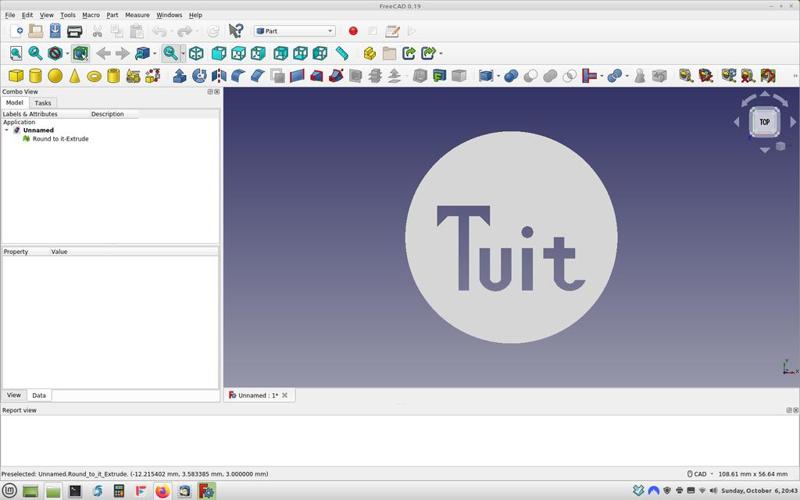
Task: Start macro recording with the red circle
Action: tap(353, 31)
